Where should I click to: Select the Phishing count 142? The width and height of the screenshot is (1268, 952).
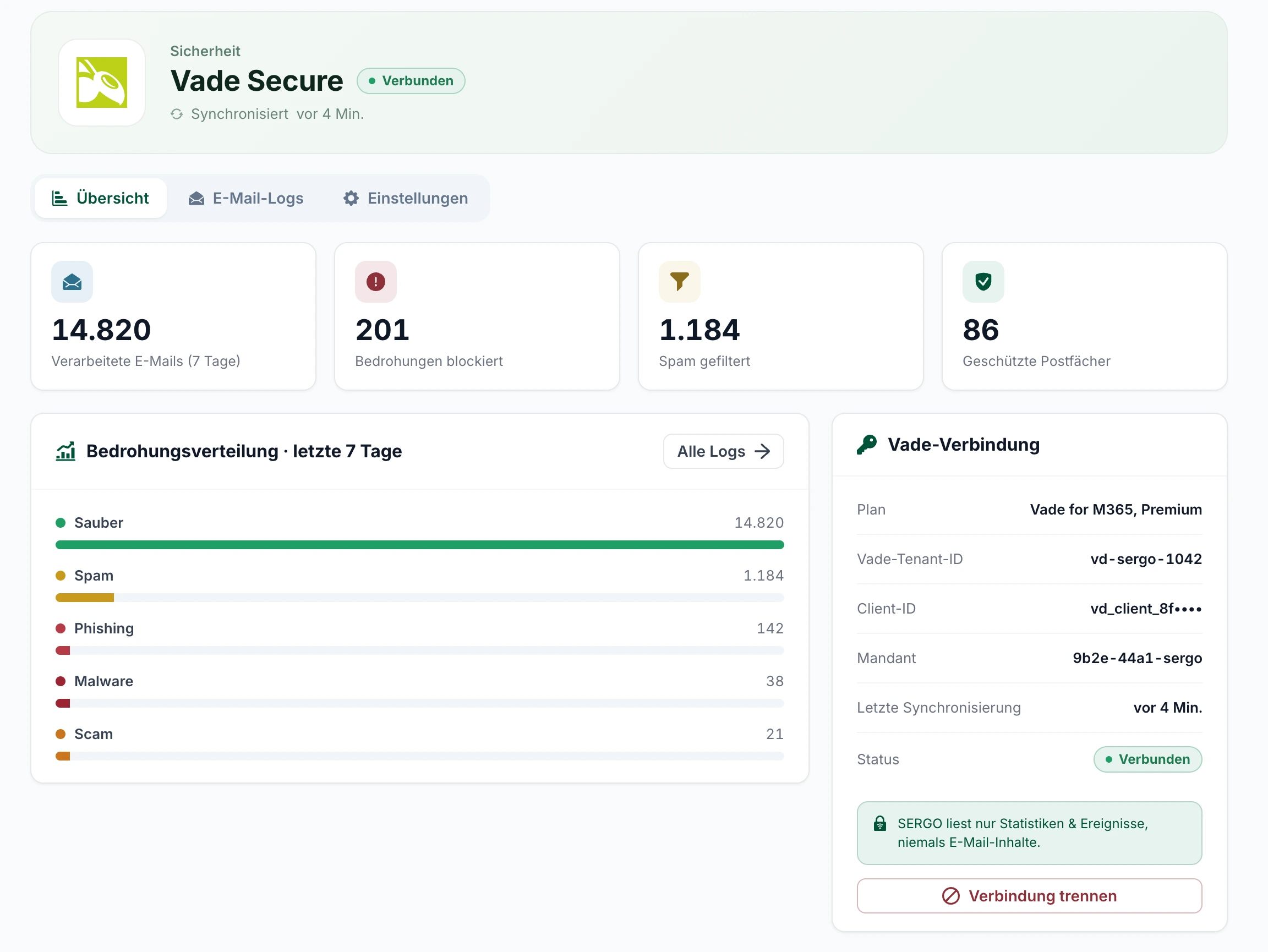pos(770,628)
